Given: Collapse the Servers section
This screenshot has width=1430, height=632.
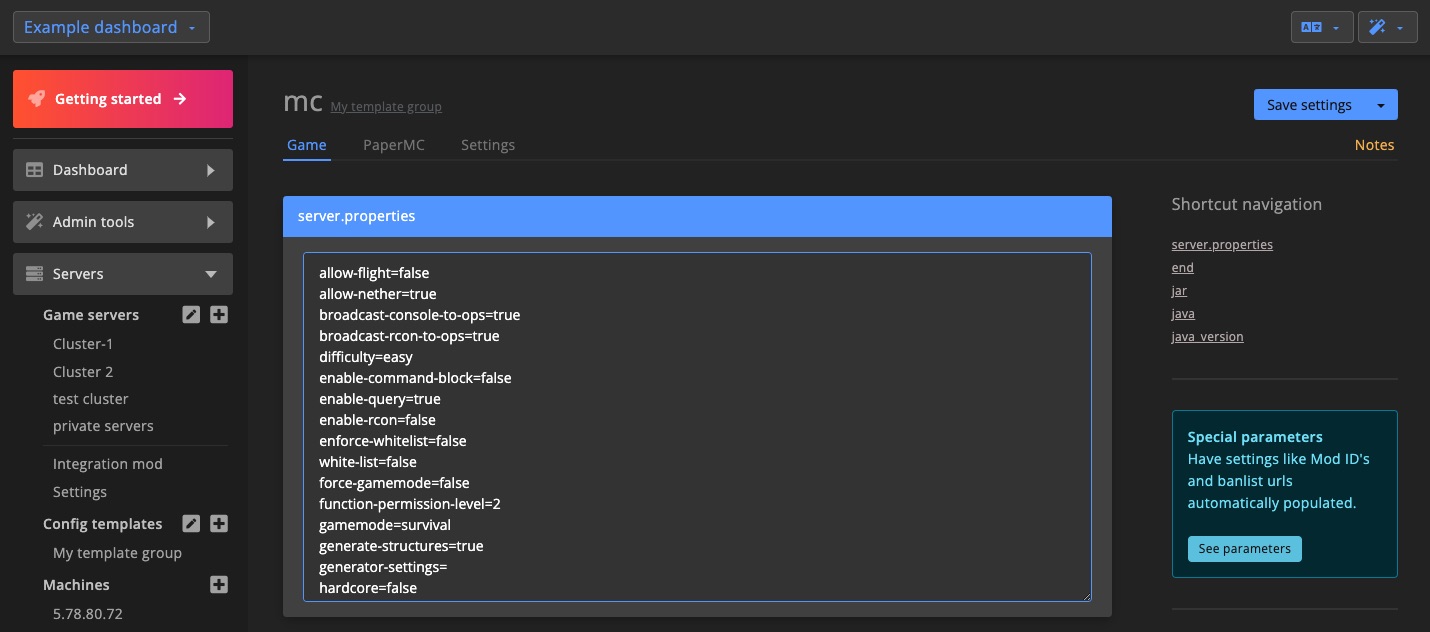Looking at the screenshot, I should (210, 273).
